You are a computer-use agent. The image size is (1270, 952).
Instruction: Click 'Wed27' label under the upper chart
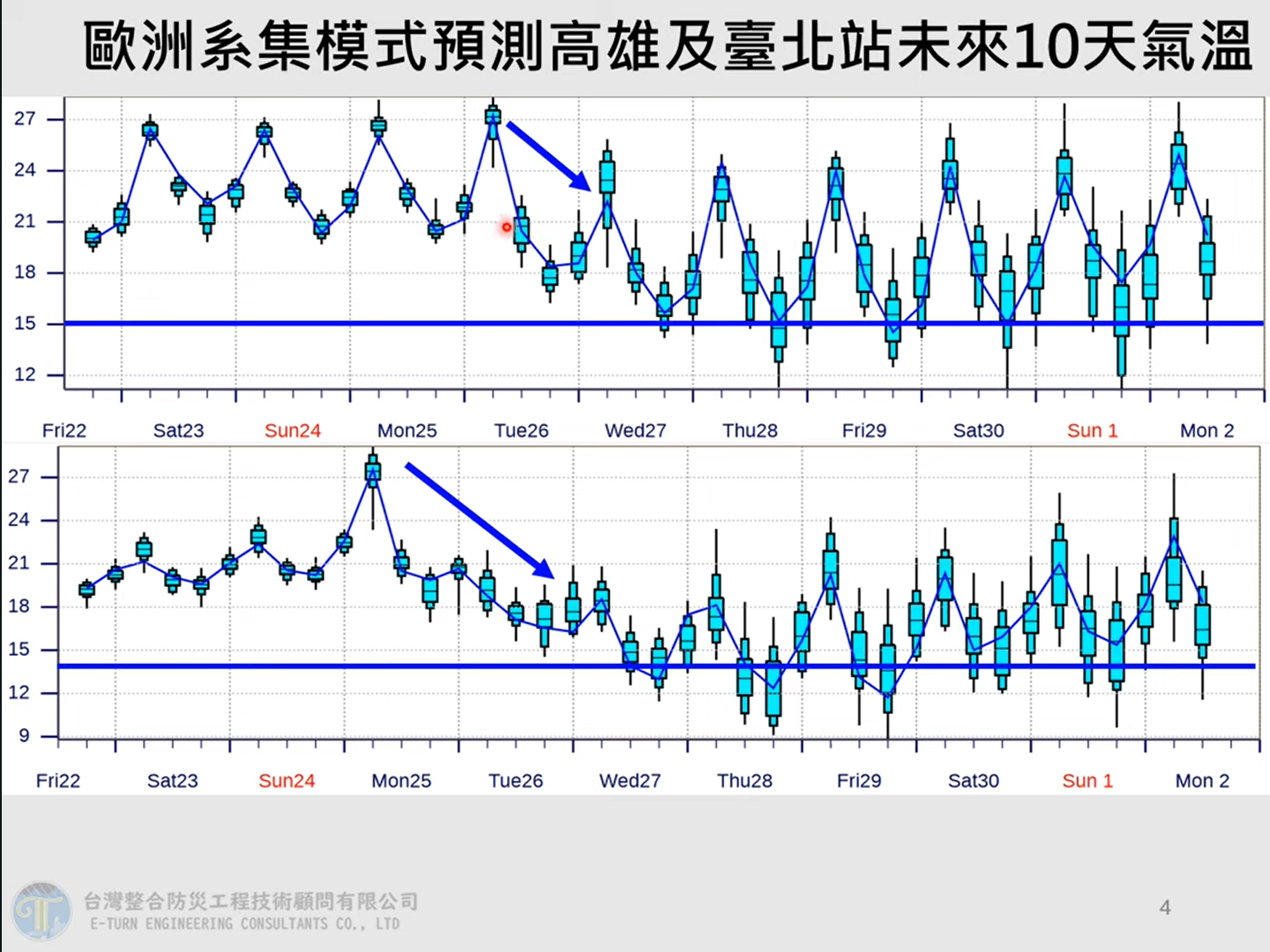[635, 430]
